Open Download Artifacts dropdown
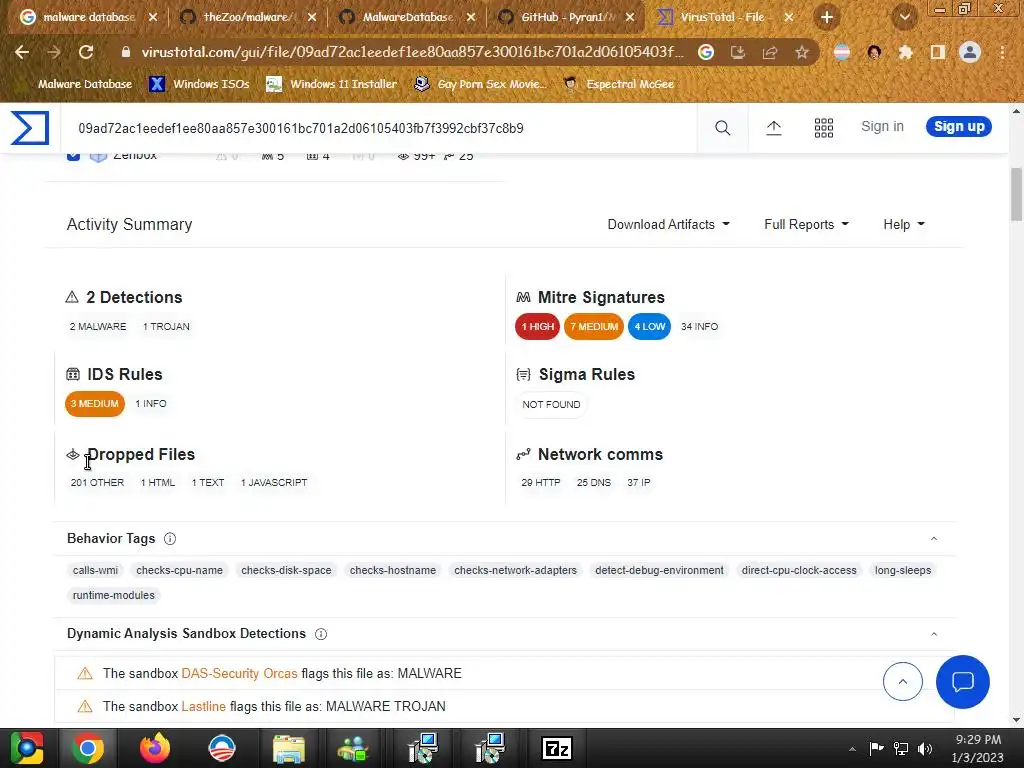This screenshot has width=1024, height=768. 668,225
